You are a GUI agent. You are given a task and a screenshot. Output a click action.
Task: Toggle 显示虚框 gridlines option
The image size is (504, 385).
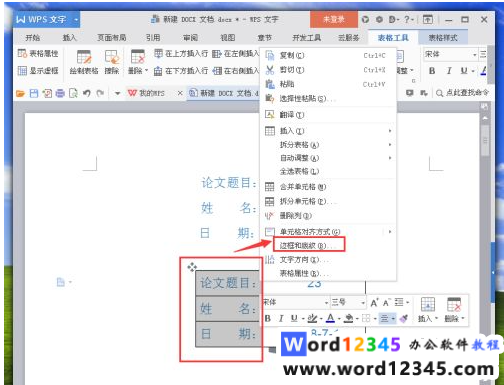coord(38,70)
